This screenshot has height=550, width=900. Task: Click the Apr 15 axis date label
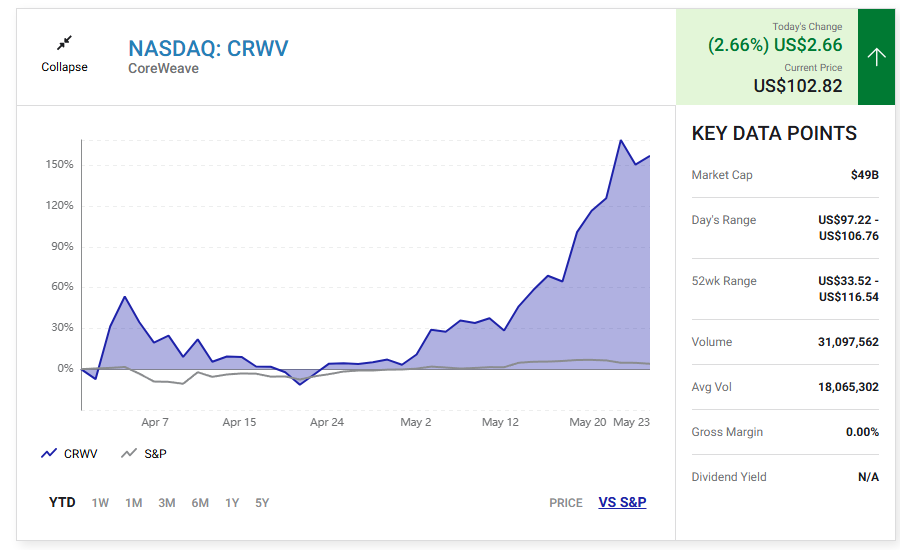point(239,423)
